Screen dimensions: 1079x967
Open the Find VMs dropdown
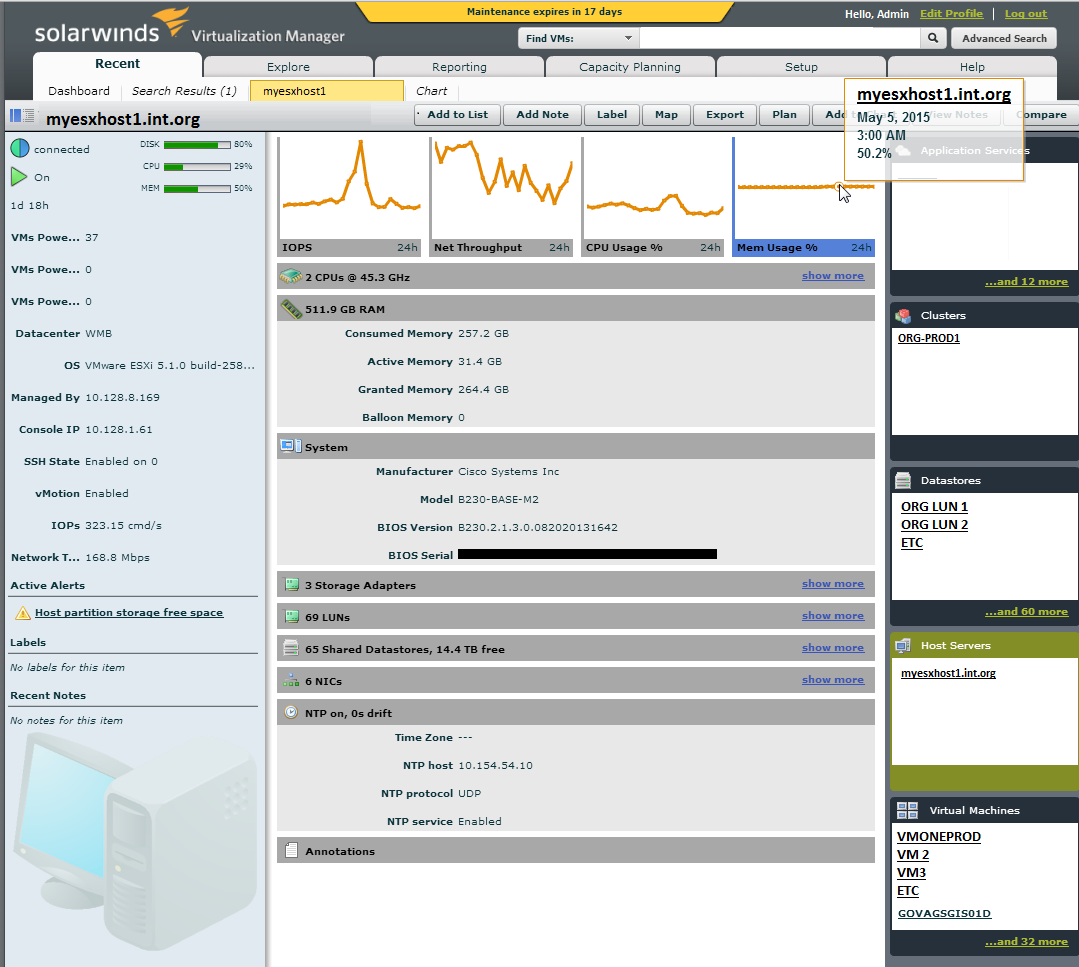tap(578, 39)
